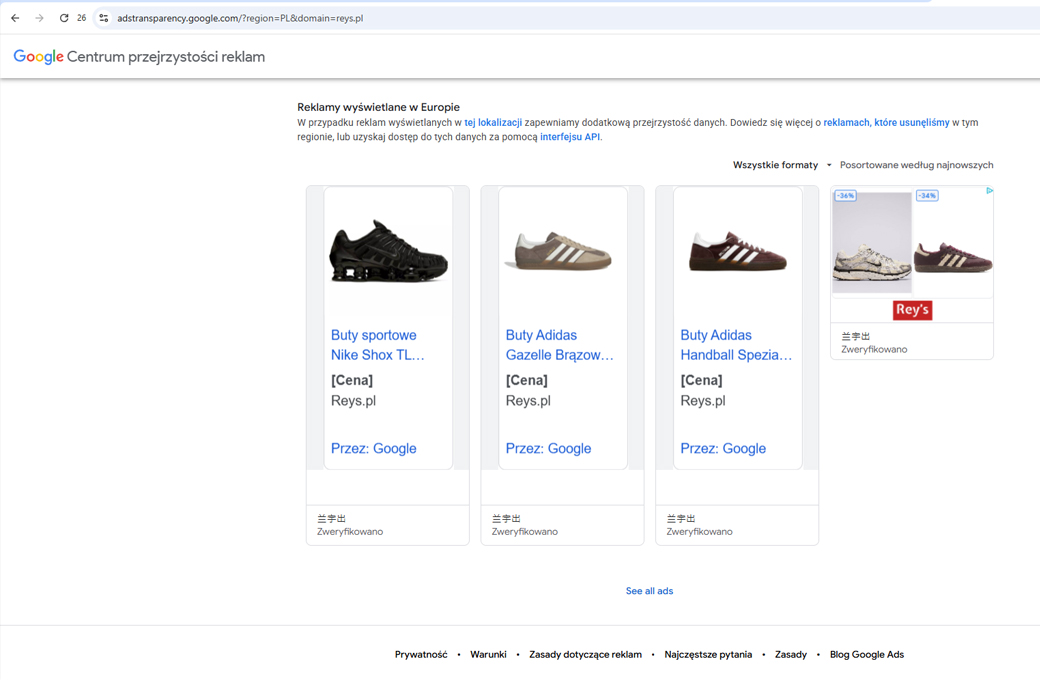Click the 'Centrum przejrzystości reklam' header title
This screenshot has width=1040, height=680.
(x=166, y=57)
